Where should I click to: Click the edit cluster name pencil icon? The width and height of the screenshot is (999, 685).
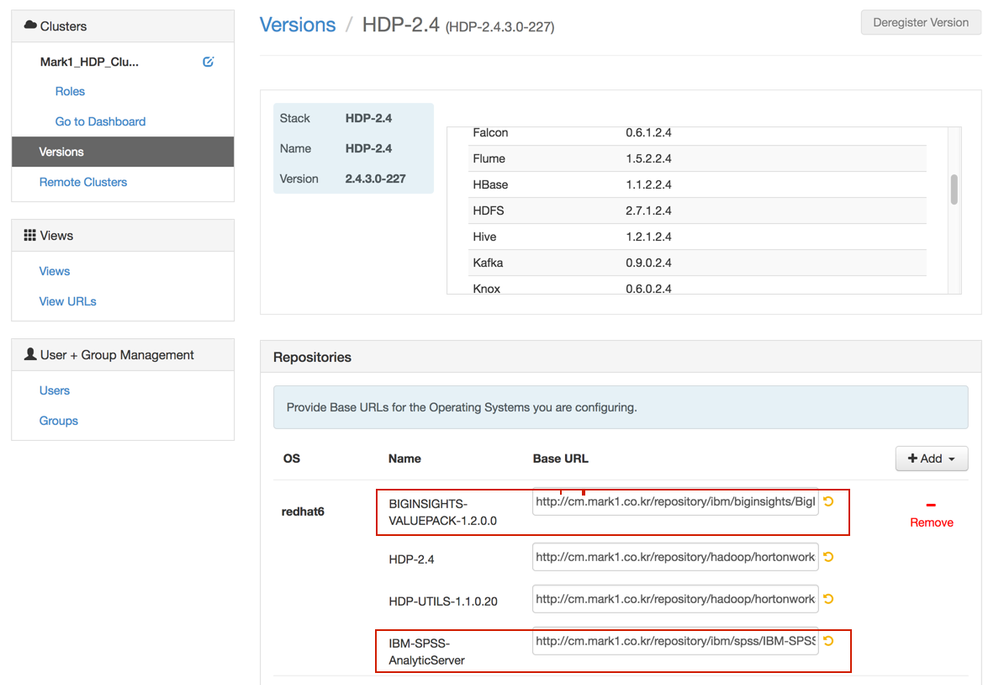[x=208, y=62]
